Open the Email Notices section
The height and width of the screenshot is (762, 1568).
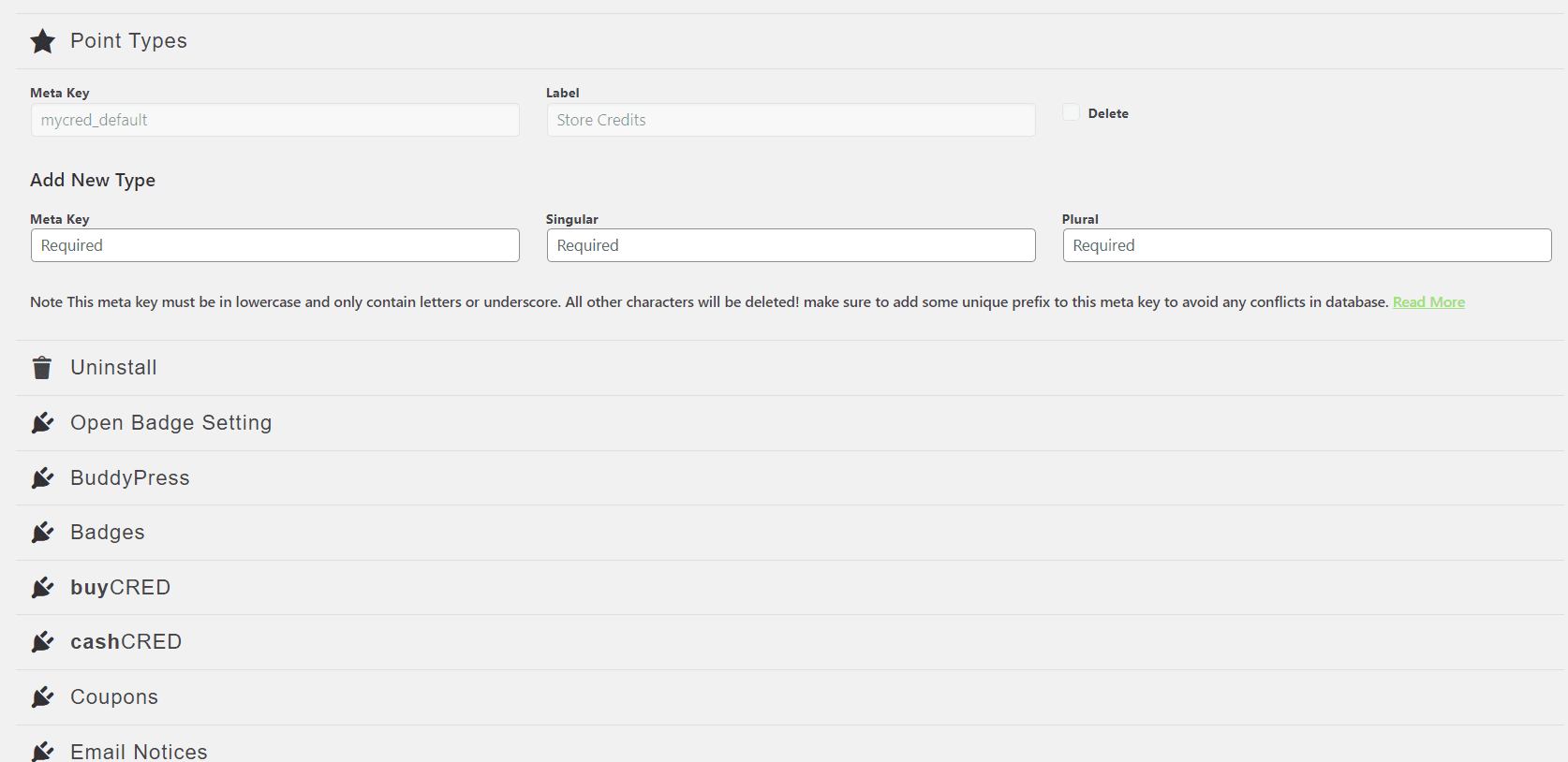click(x=139, y=751)
